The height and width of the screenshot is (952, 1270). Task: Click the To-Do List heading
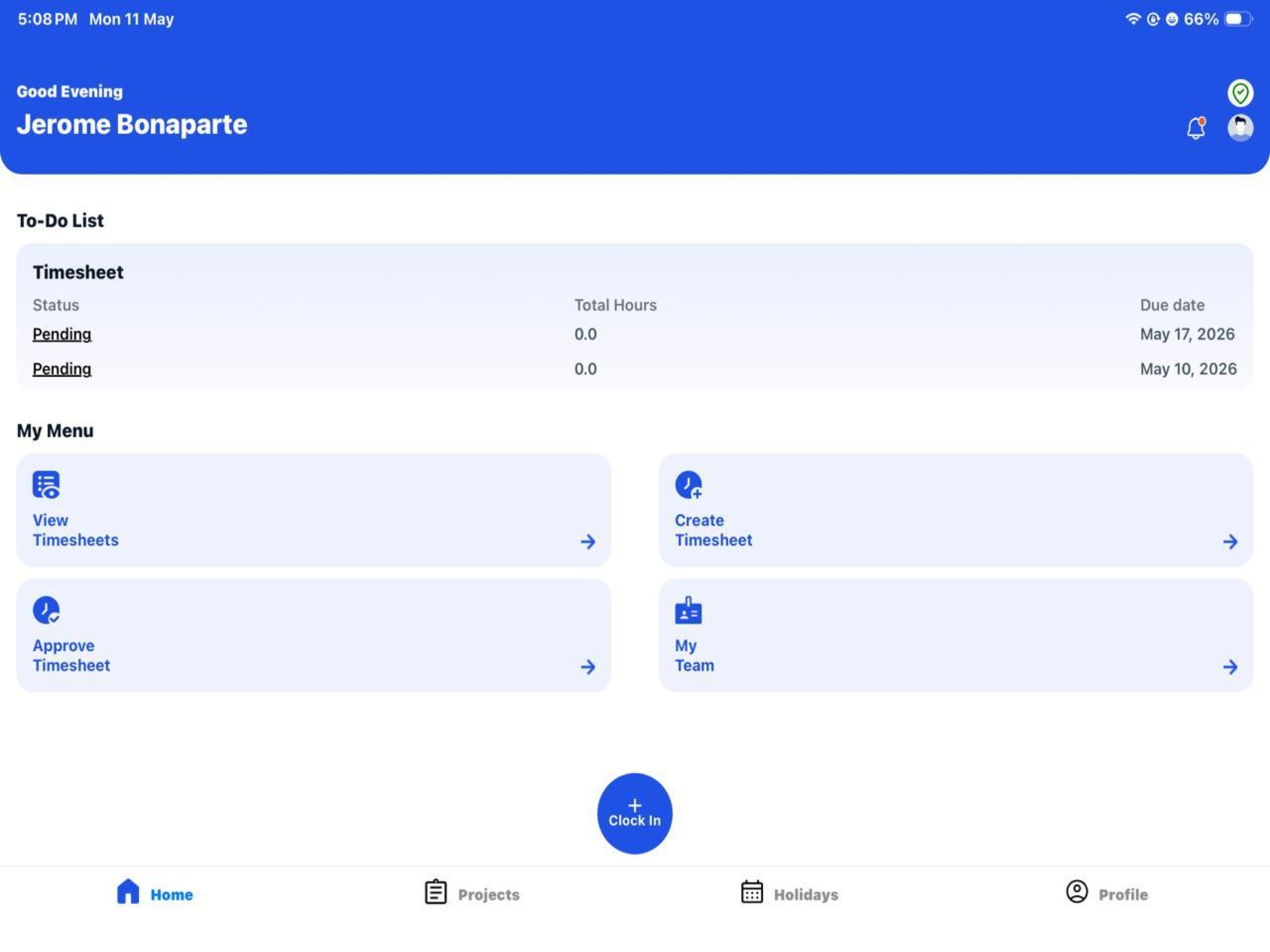coord(60,220)
